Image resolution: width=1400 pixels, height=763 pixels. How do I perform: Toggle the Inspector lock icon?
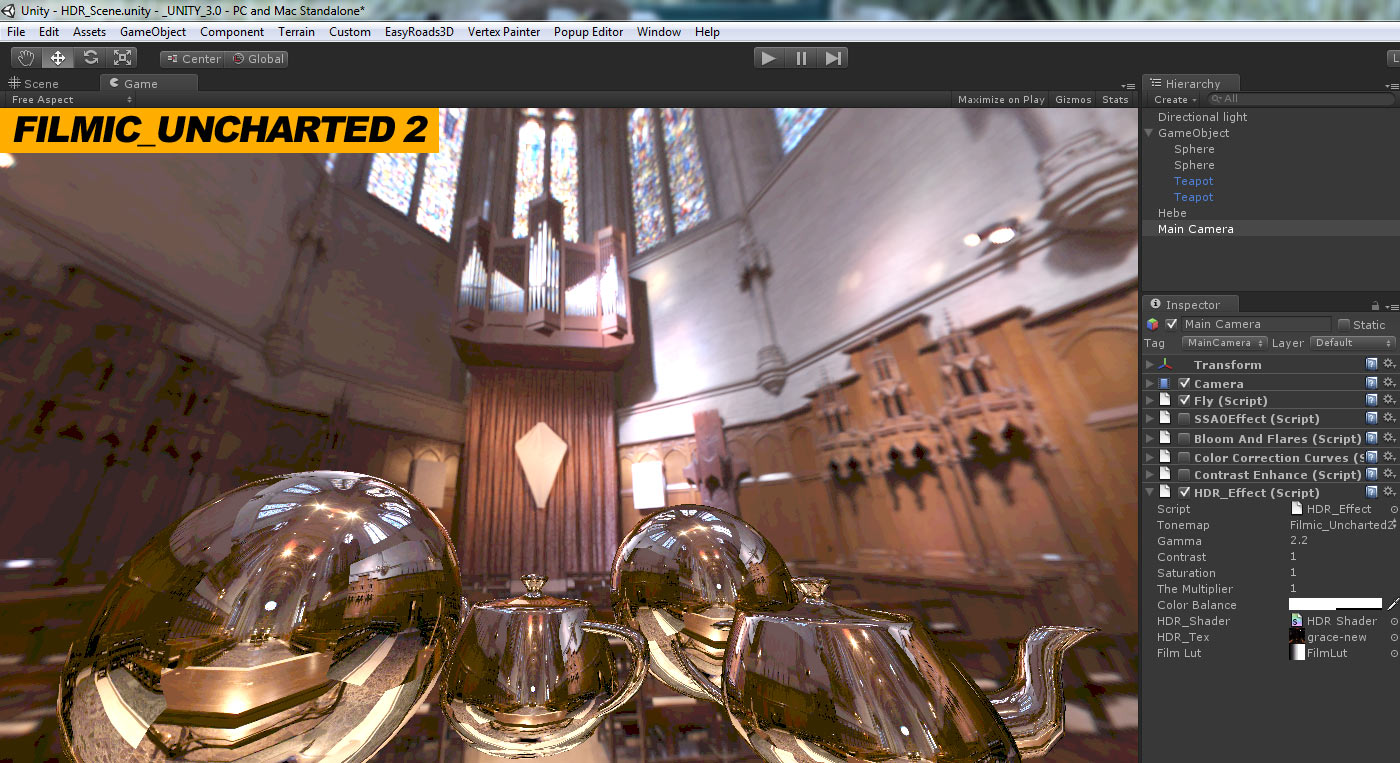click(1377, 305)
